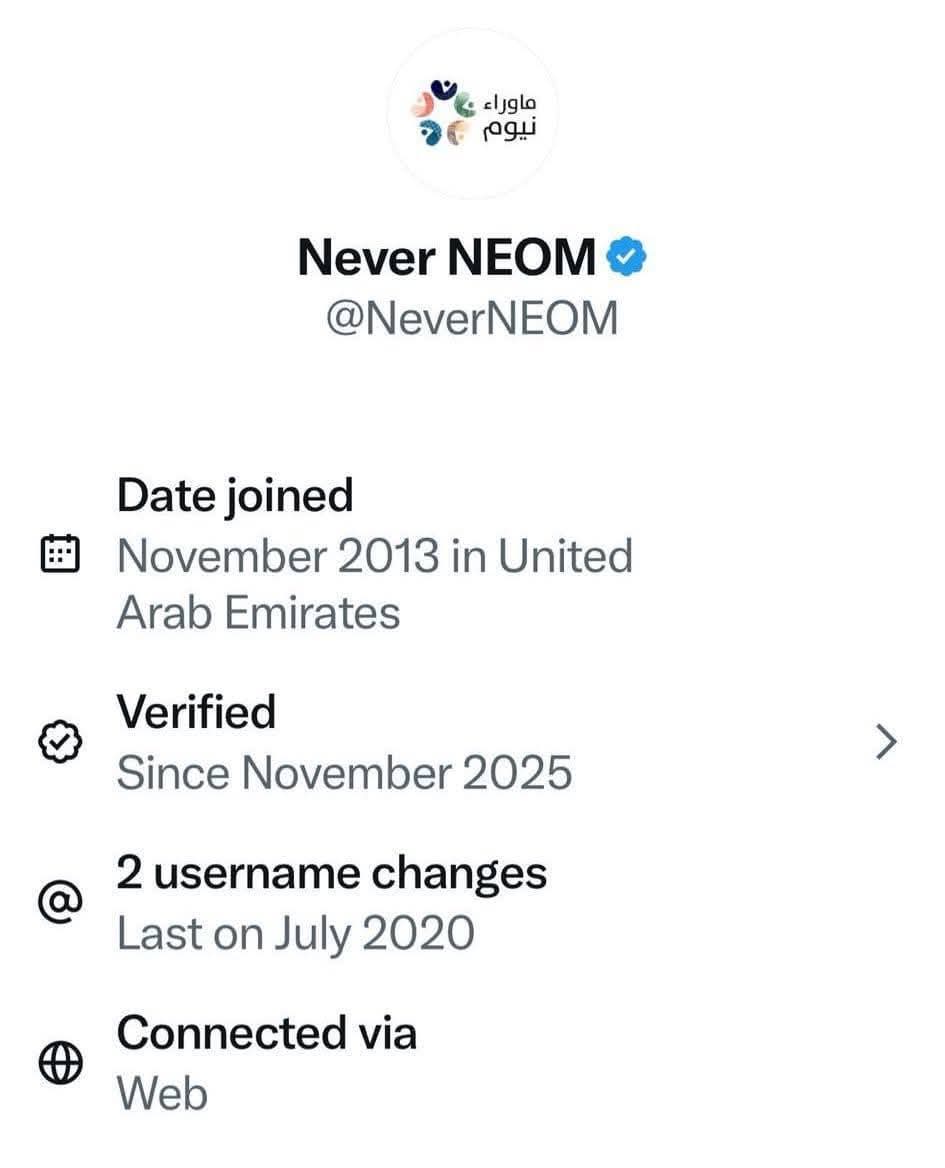Image resolution: width=945 pixels, height=1168 pixels.
Task: Click the globe icon by Connected via
Action: [59, 1064]
